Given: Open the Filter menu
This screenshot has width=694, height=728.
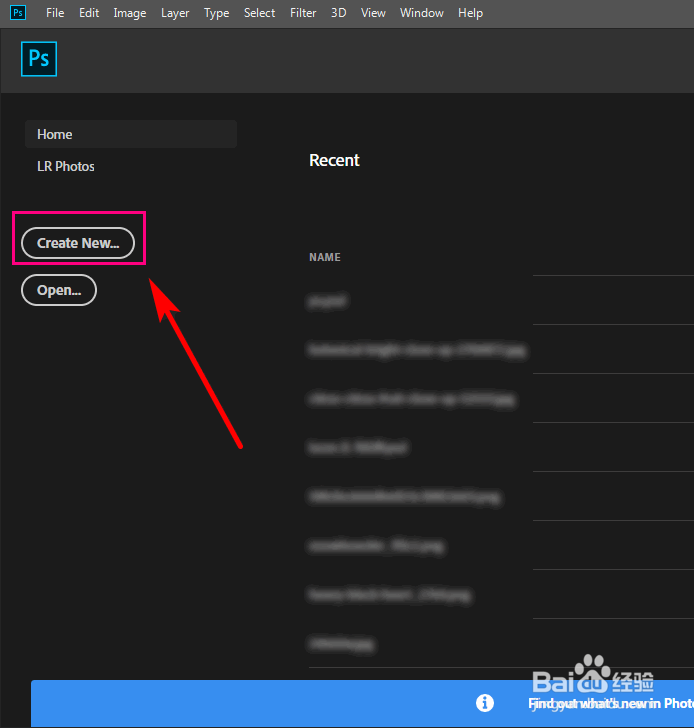Looking at the screenshot, I should [x=303, y=13].
